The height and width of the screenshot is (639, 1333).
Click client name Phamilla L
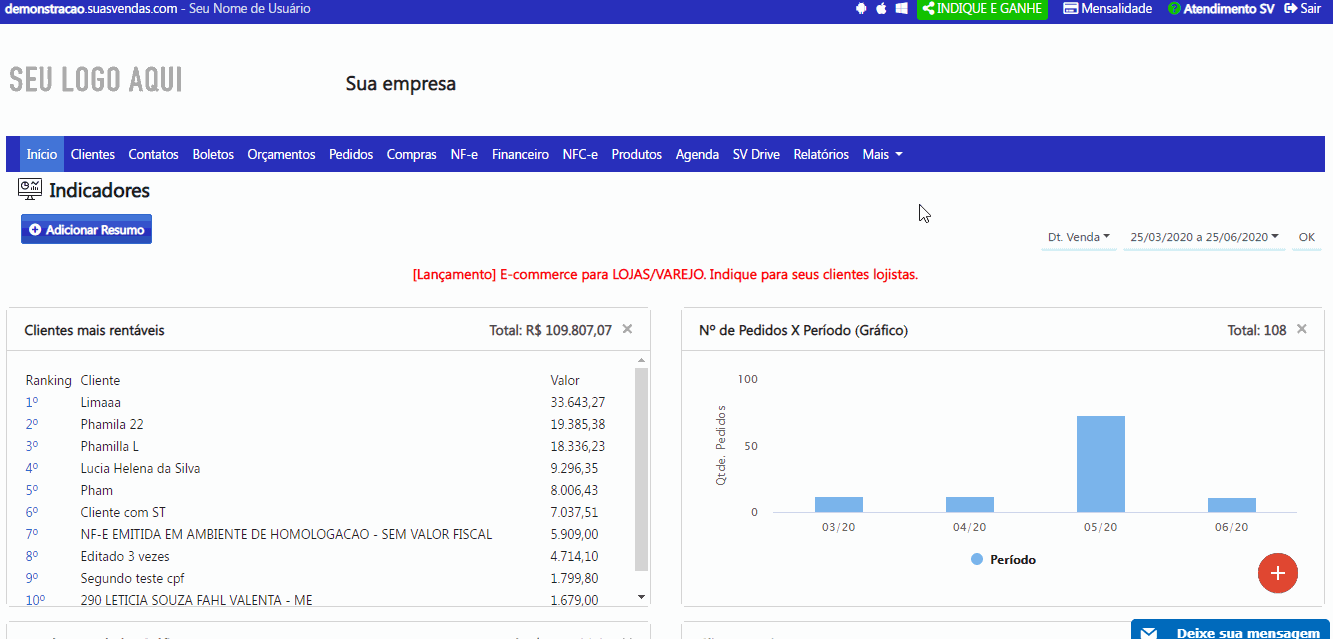[x=110, y=446]
